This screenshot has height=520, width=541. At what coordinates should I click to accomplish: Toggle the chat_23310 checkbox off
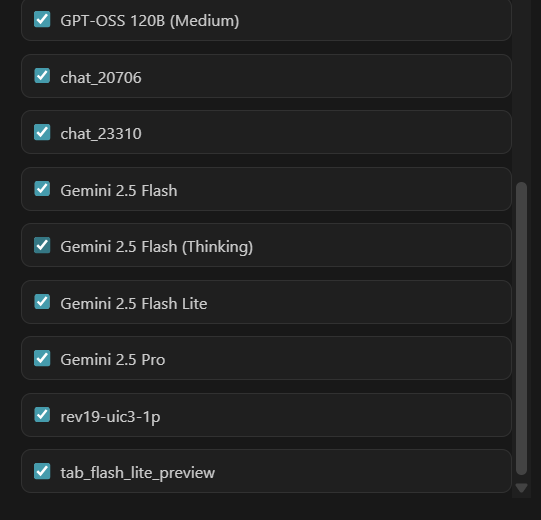[x=42, y=132]
